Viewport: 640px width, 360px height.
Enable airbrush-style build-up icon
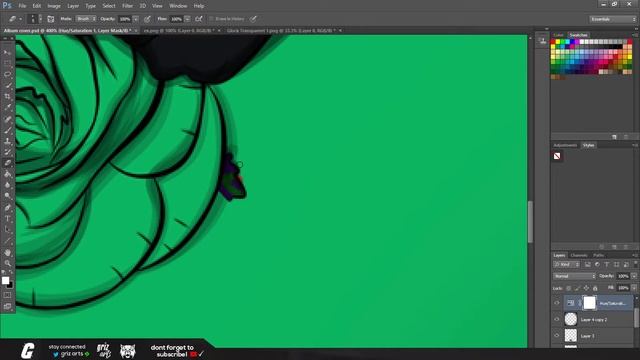pos(199,19)
